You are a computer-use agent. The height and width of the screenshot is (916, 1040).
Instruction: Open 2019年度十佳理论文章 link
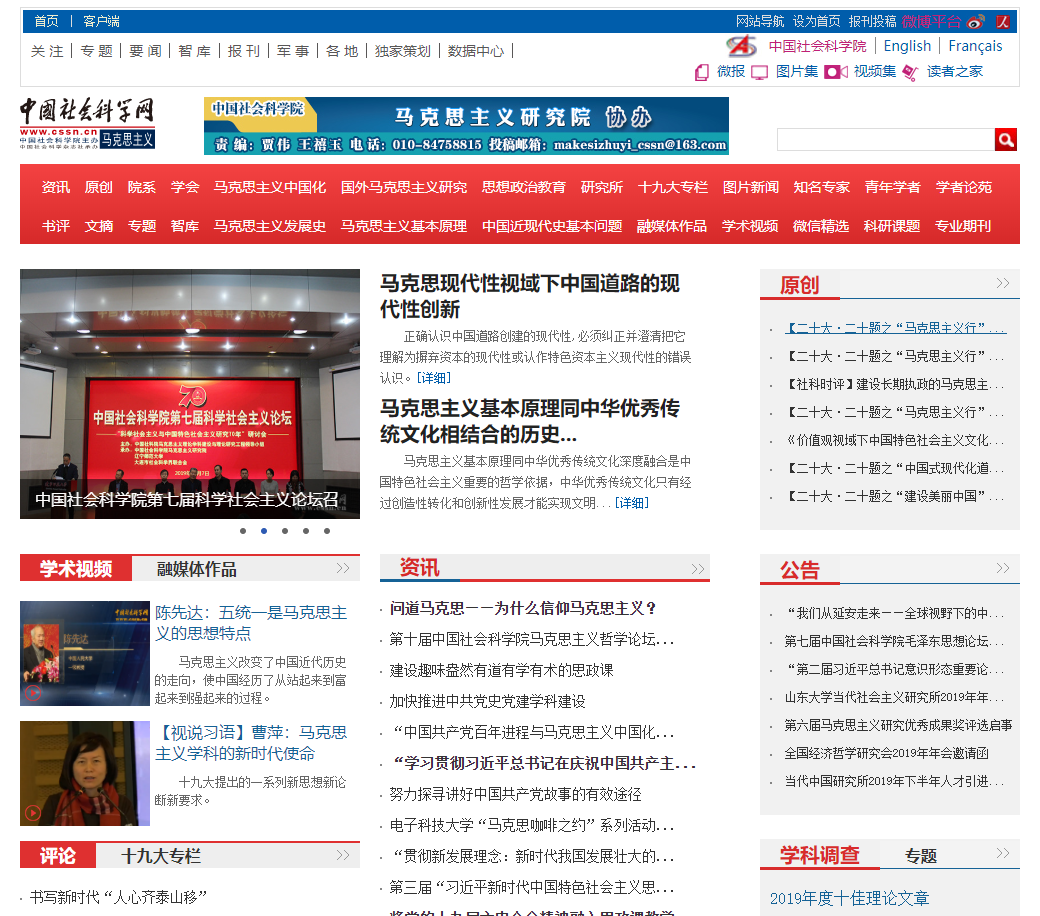[x=849, y=898]
